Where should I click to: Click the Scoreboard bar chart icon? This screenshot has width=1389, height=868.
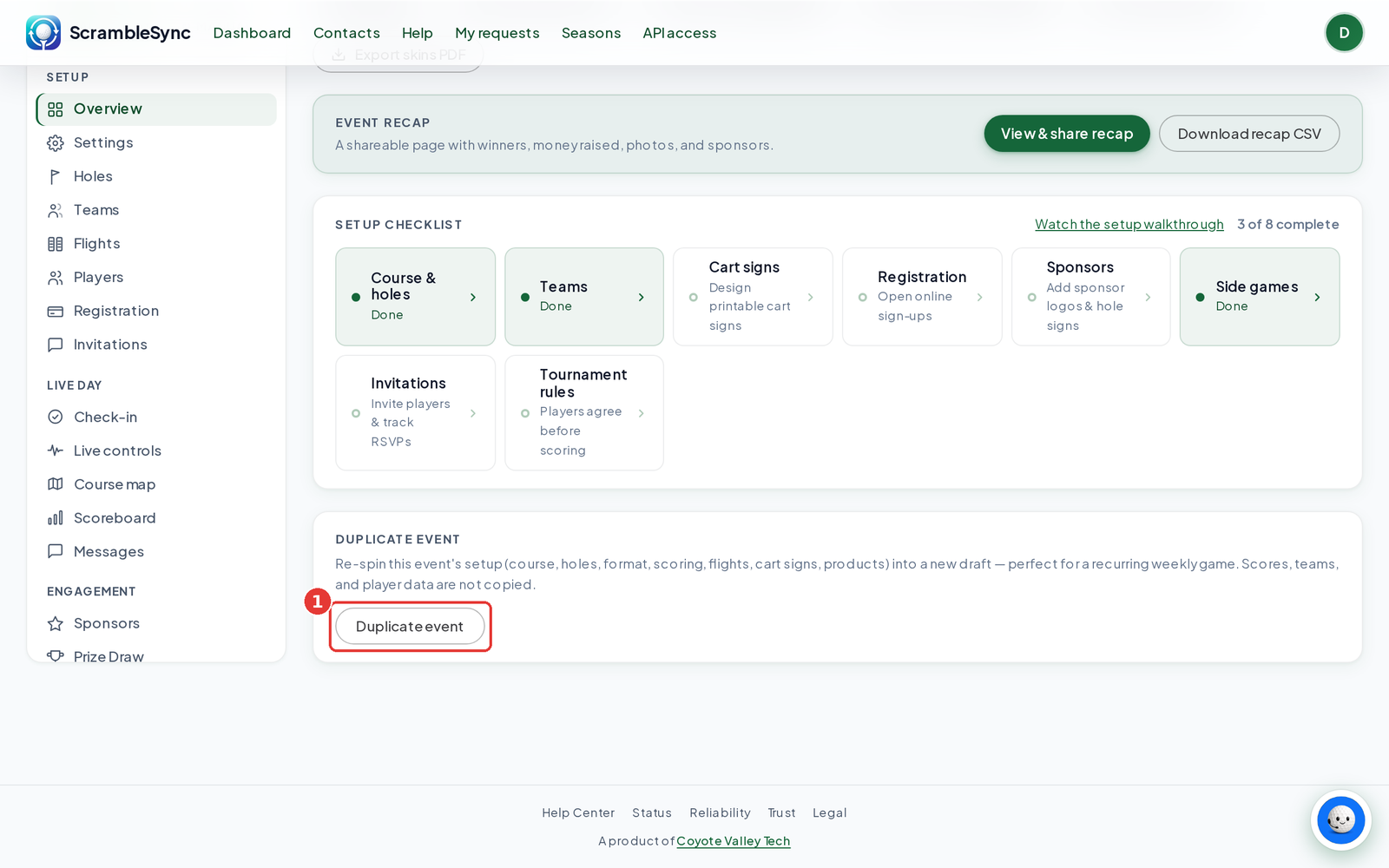pos(56,518)
